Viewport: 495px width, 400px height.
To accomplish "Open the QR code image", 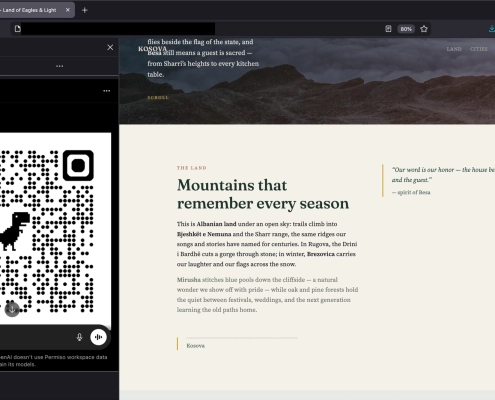I will click(x=55, y=228).
